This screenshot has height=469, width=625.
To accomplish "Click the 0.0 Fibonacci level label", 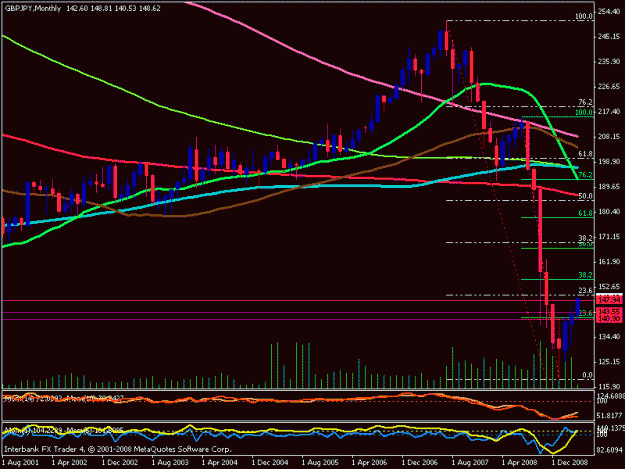I will click(x=588, y=375).
